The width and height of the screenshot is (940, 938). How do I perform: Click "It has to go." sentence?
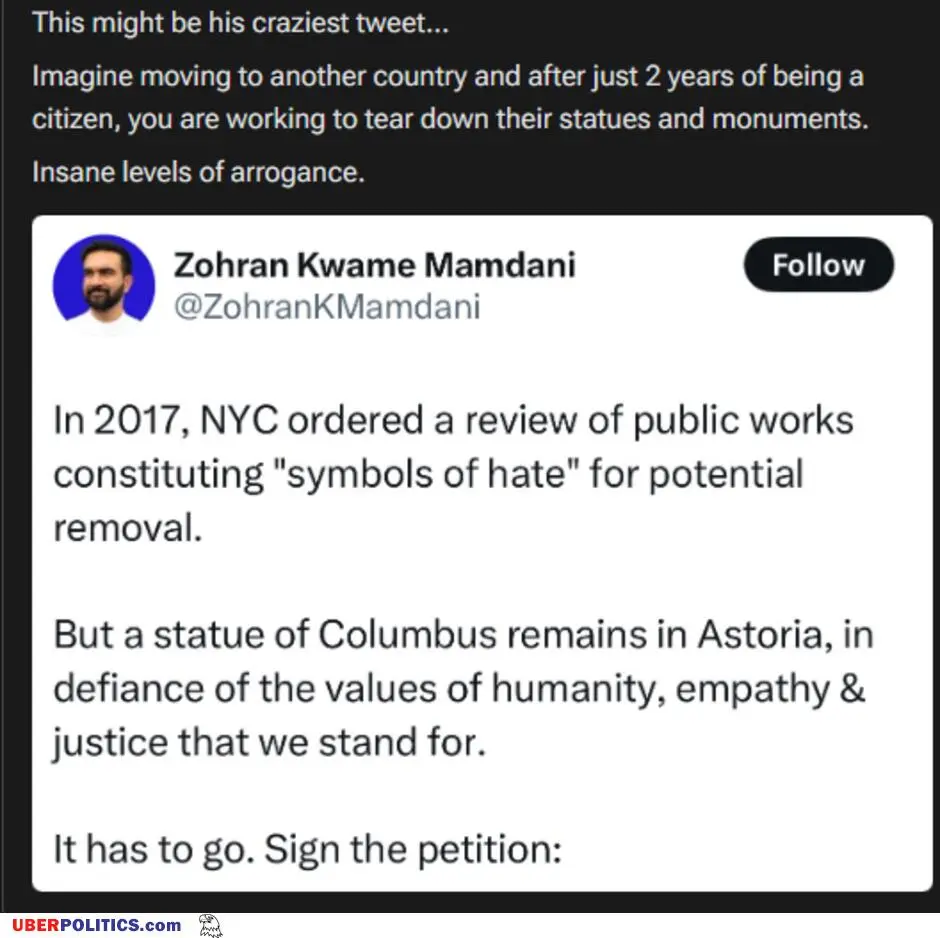(154, 851)
